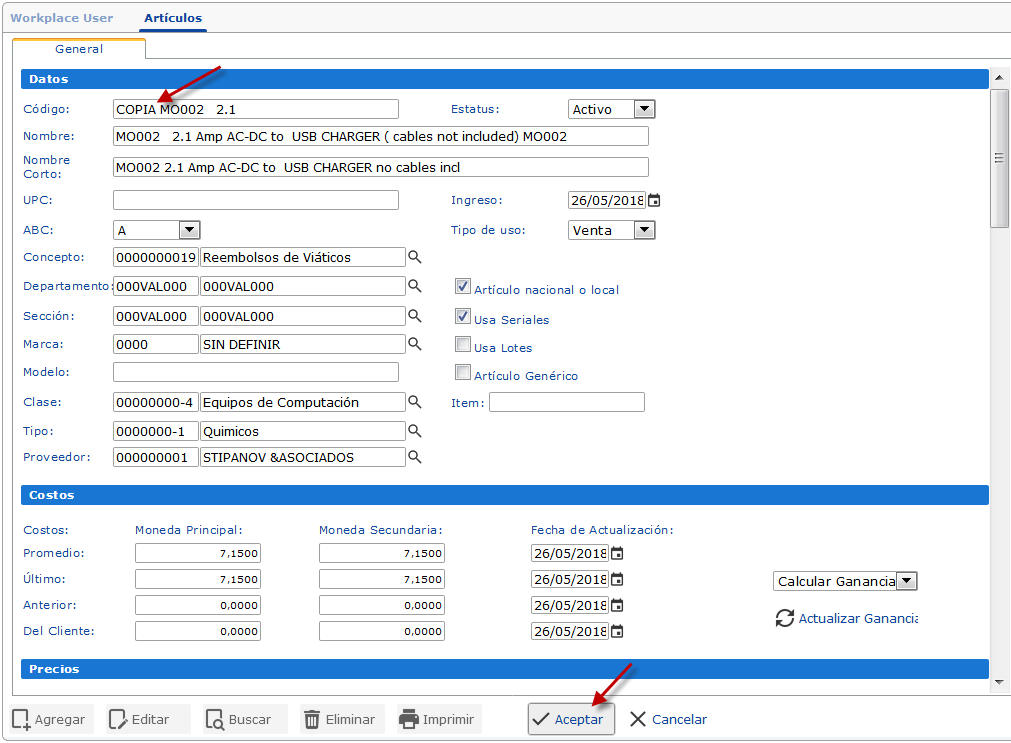Uncheck Artículo nacional o local checkbox
Image resolution: width=1011 pixels, height=743 pixels.
click(463, 287)
